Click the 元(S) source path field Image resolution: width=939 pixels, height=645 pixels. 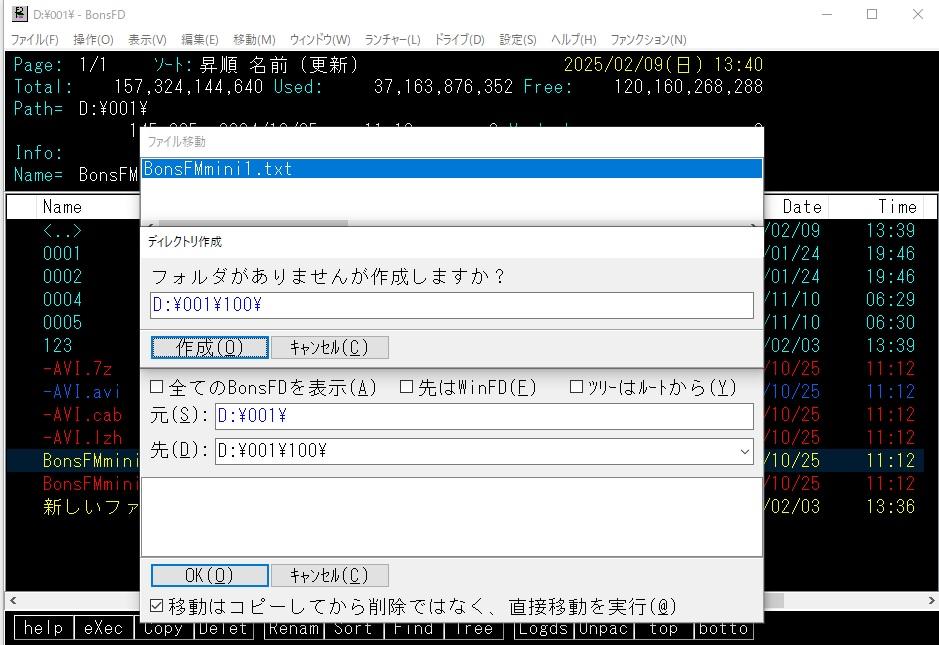484,416
